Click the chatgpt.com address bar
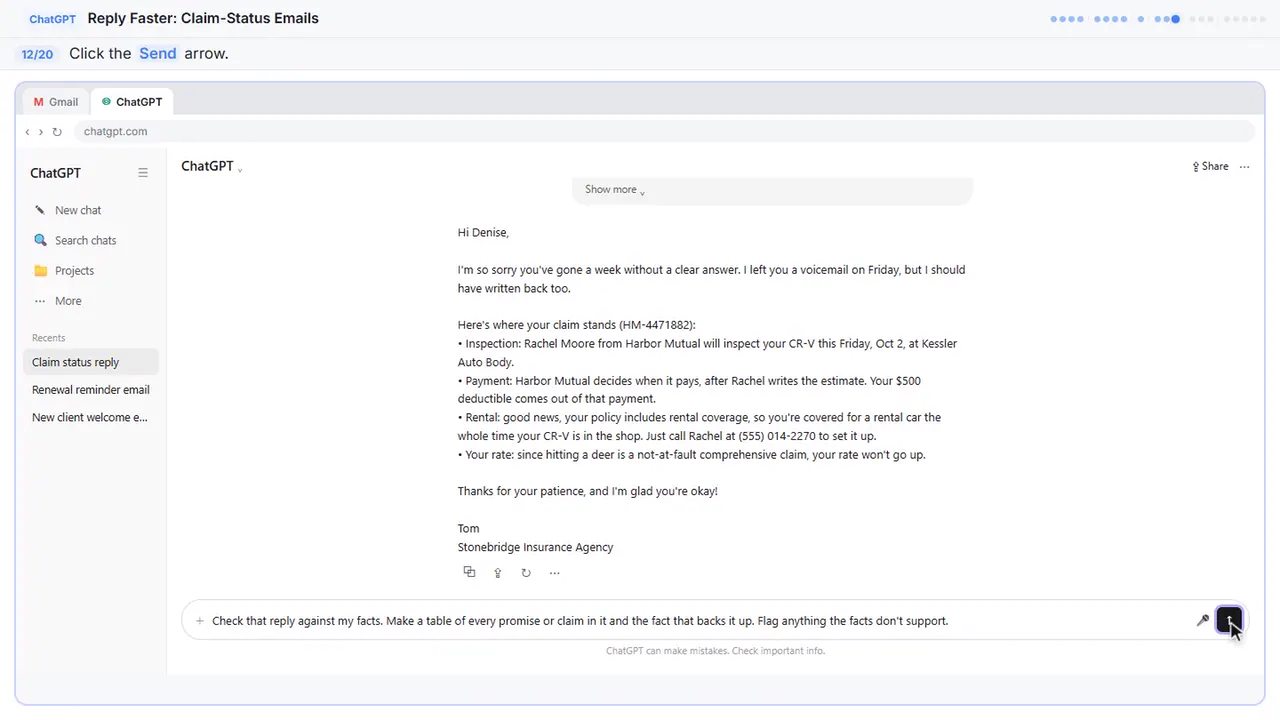 (664, 132)
